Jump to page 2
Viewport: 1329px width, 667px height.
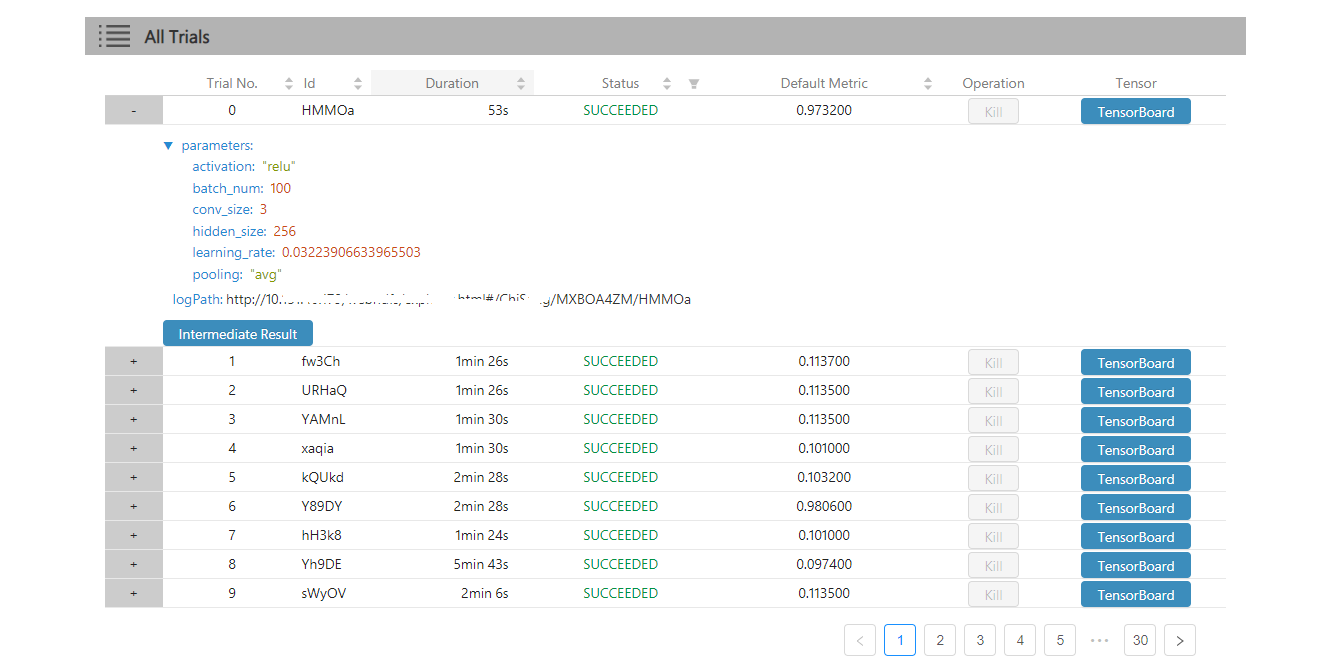940,640
